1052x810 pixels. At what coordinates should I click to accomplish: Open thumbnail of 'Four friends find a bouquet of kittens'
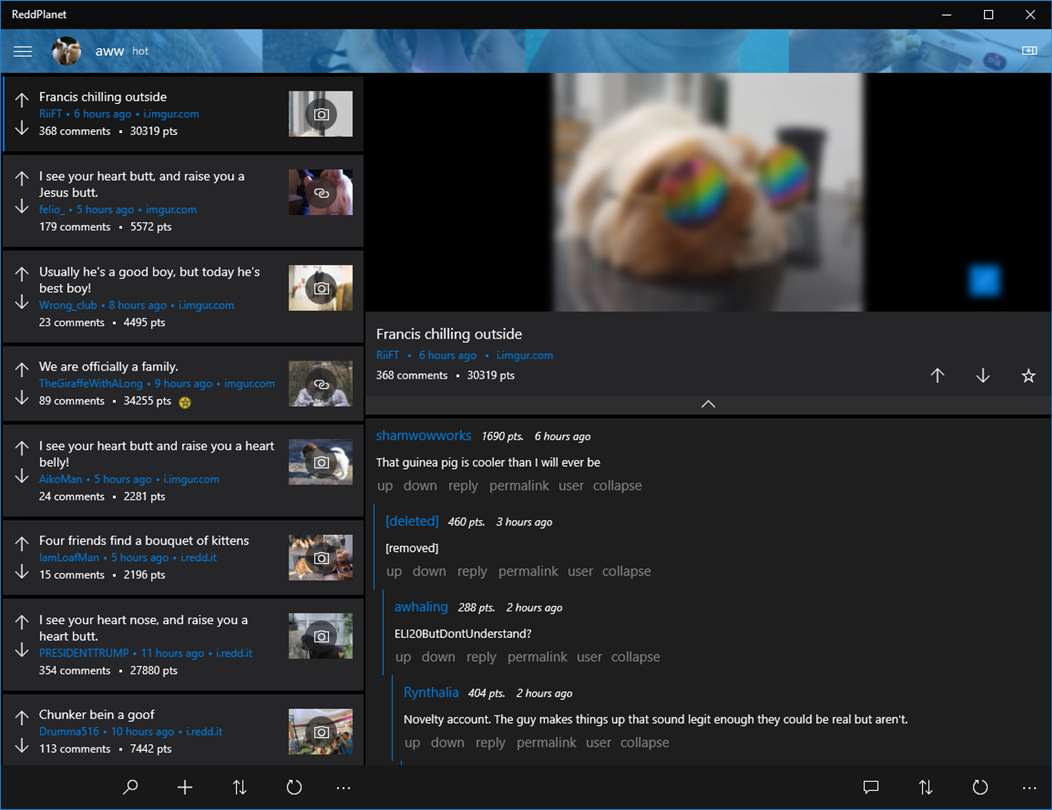click(321, 558)
